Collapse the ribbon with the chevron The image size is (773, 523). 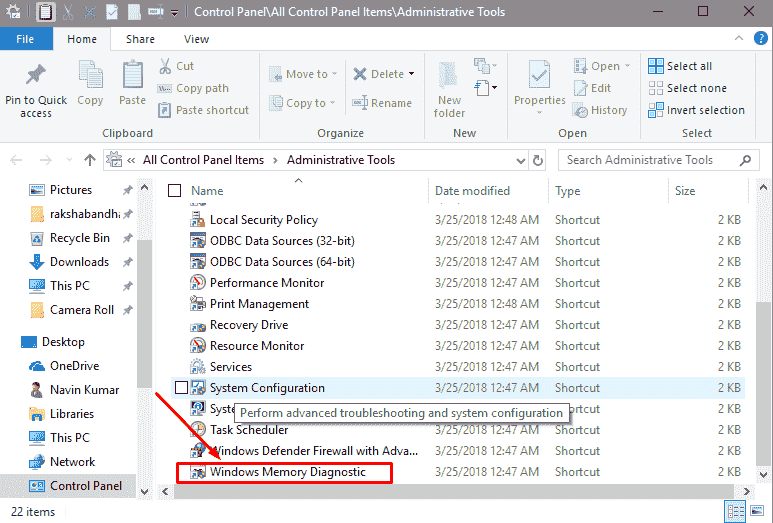coord(738,38)
